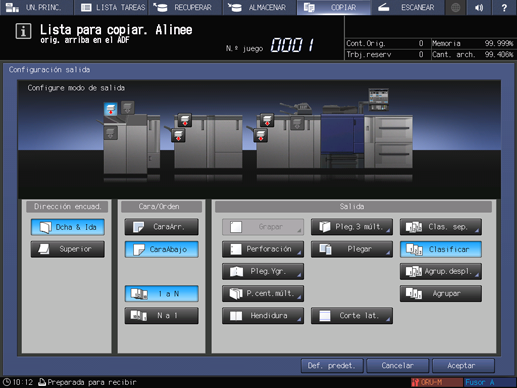Click the Fusor A status indicator
Viewport: 517px width, 388px height.
pos(489,382)
